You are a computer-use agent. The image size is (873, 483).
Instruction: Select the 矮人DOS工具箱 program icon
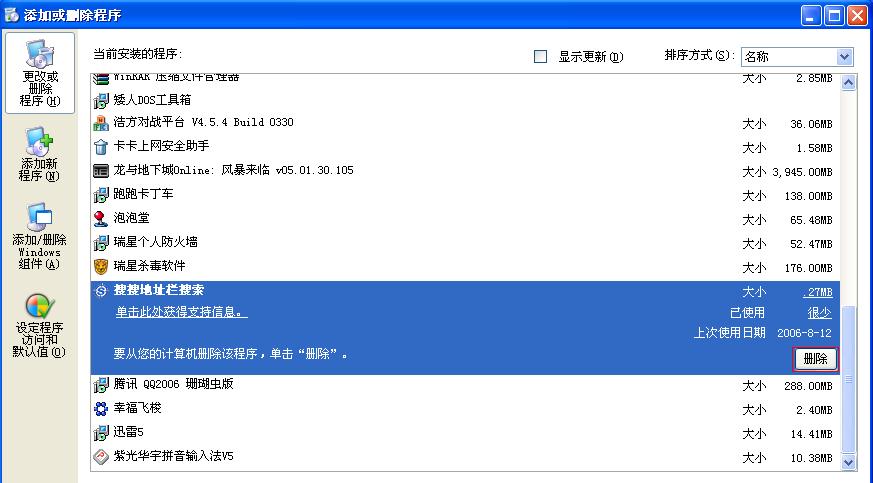pos(101,101)
